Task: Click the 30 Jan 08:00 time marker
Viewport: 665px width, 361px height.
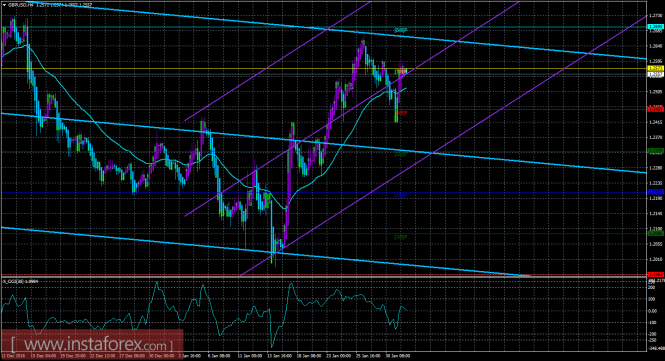Action: (x=398, y=356)
